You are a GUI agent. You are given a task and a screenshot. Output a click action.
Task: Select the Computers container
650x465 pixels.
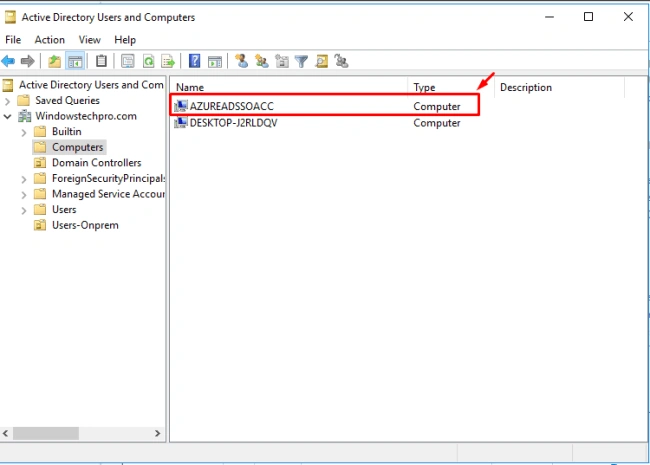click(78, 147)
